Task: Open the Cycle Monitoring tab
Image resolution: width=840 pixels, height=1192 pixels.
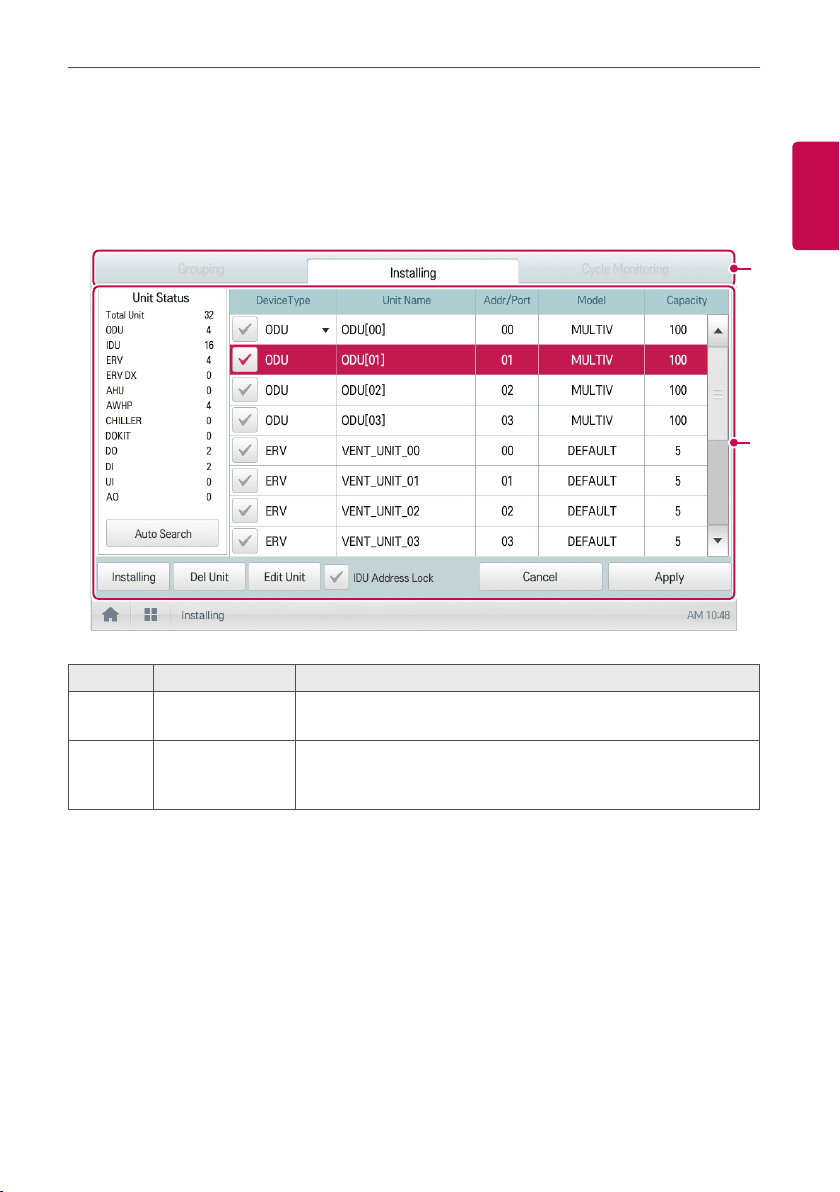Action: 625,269
